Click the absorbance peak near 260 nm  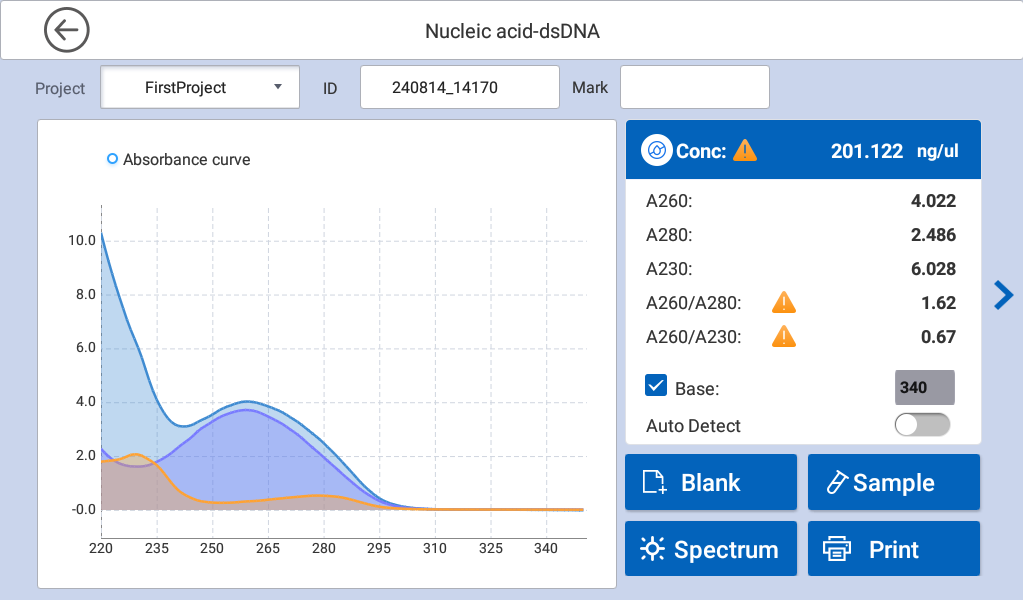point(249,402)
